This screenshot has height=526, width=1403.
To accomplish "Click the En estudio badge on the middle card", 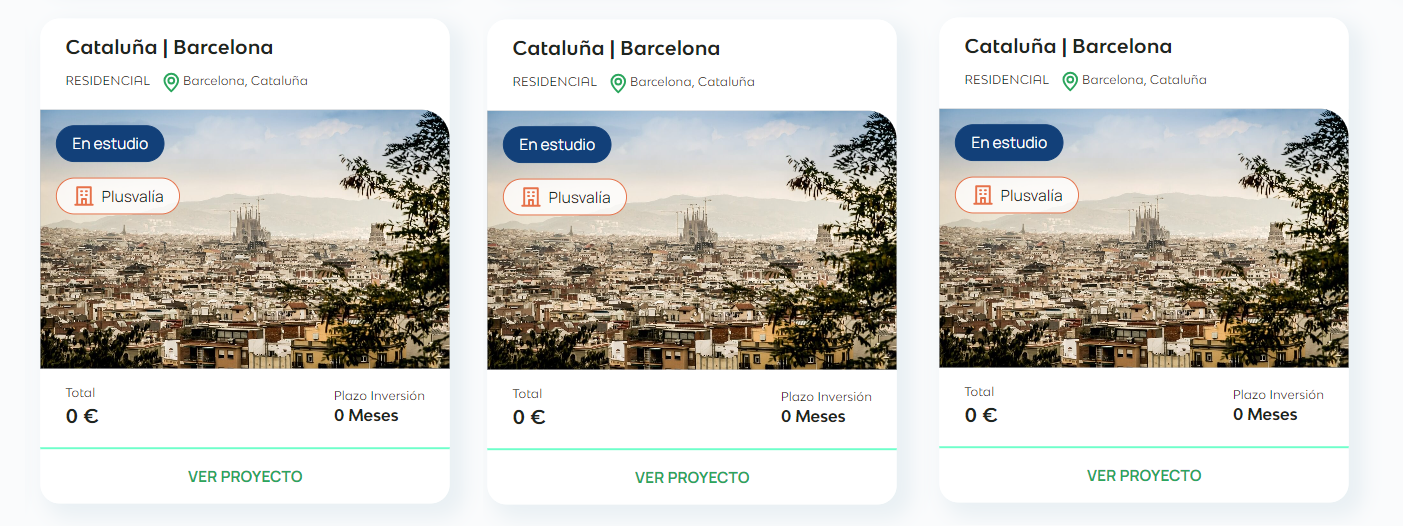I will click(x=557, y=145).
